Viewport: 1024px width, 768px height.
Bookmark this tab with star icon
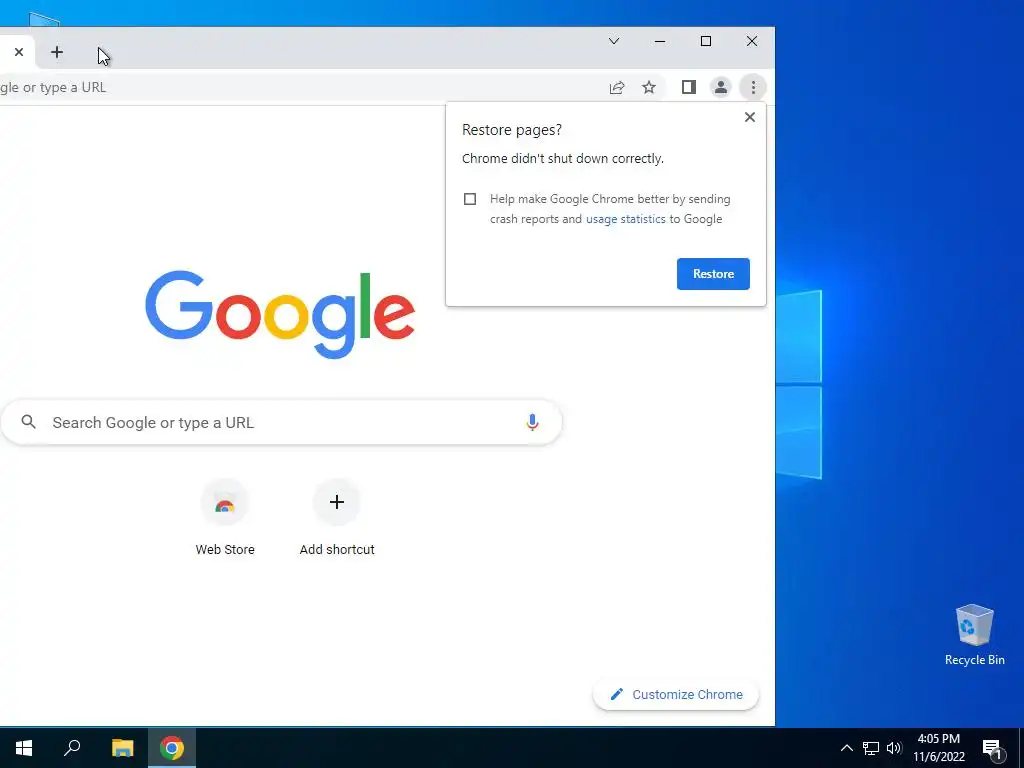[x=648, y=88]
